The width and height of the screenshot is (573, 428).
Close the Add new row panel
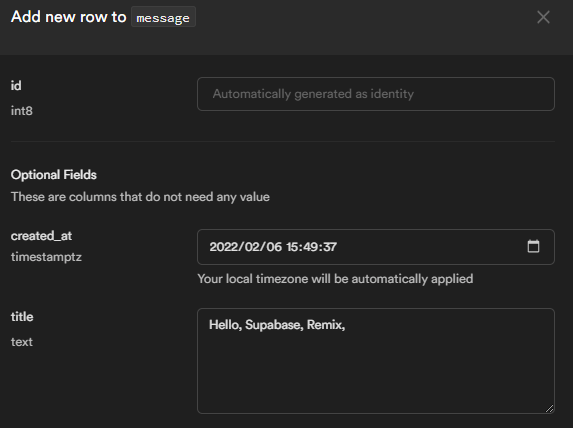coord(543,17)
